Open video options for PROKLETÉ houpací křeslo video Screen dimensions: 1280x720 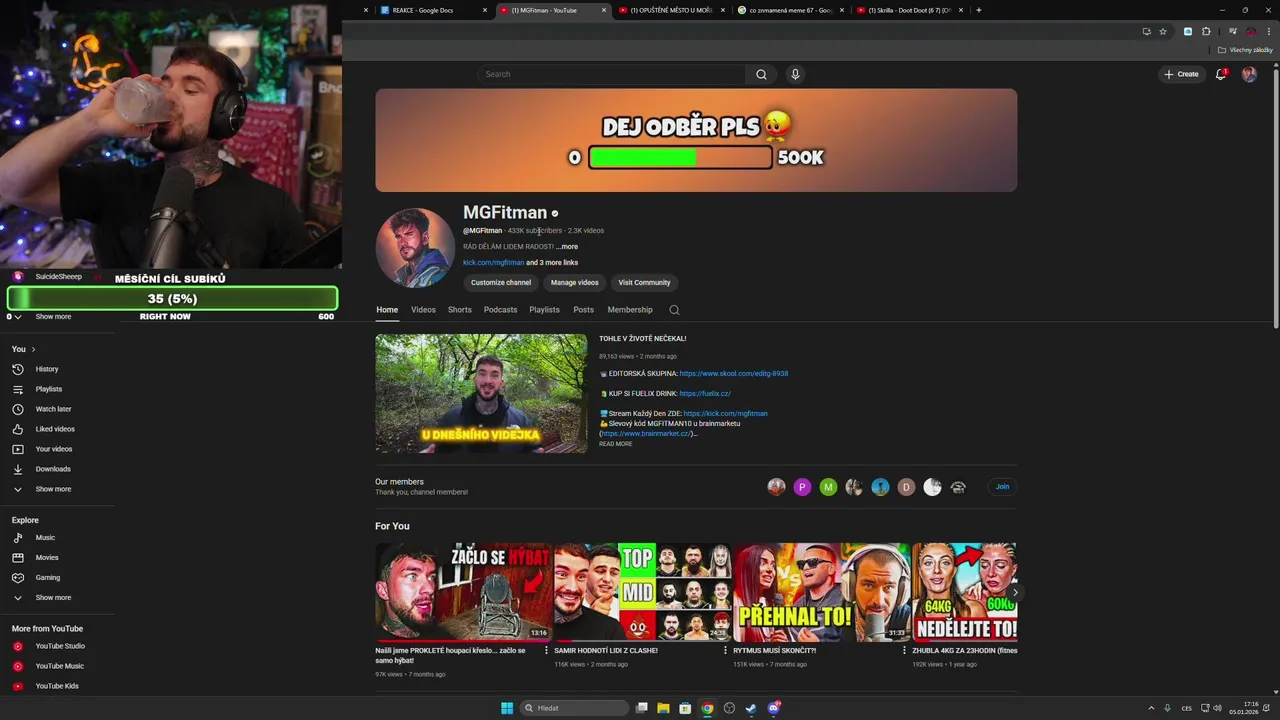tap(546, 650)
